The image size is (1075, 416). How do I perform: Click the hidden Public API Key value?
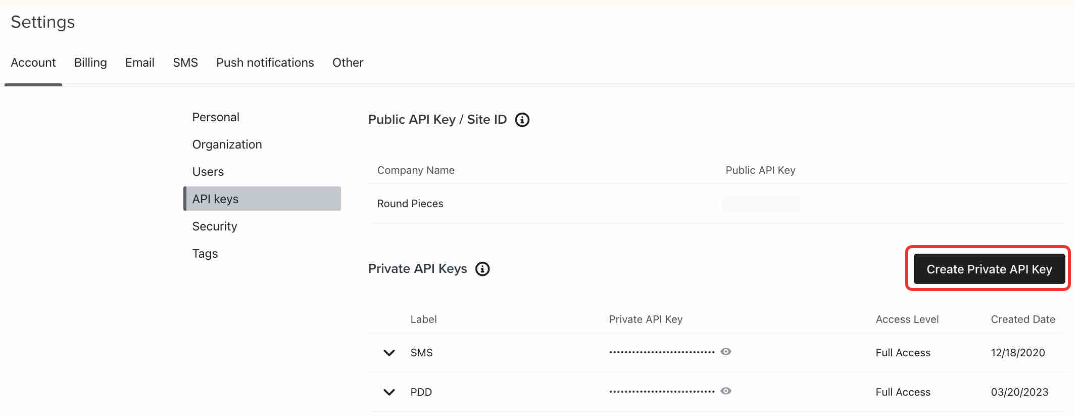pos(761,204)
